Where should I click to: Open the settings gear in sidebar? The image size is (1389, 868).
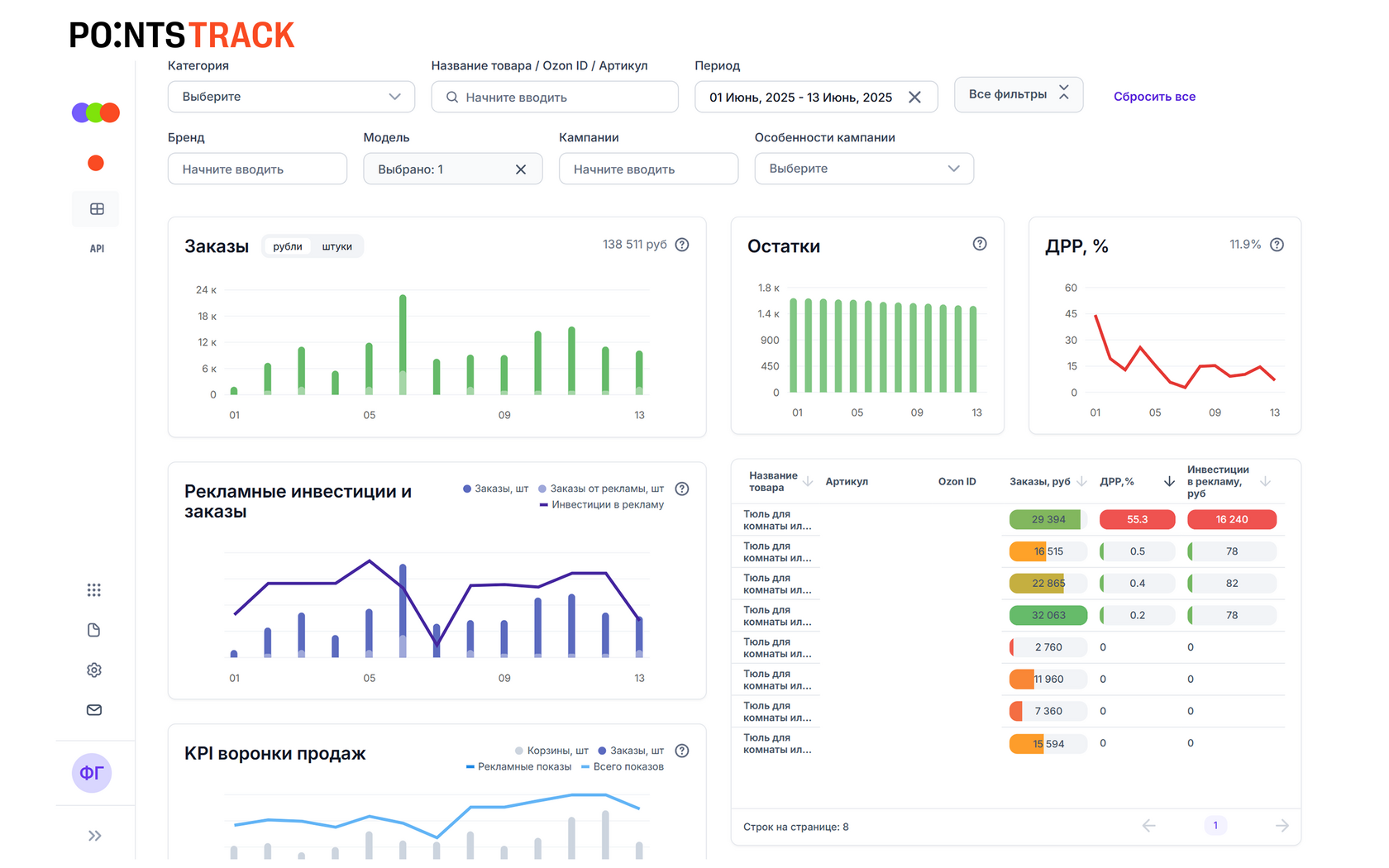[x=94, y=670]
